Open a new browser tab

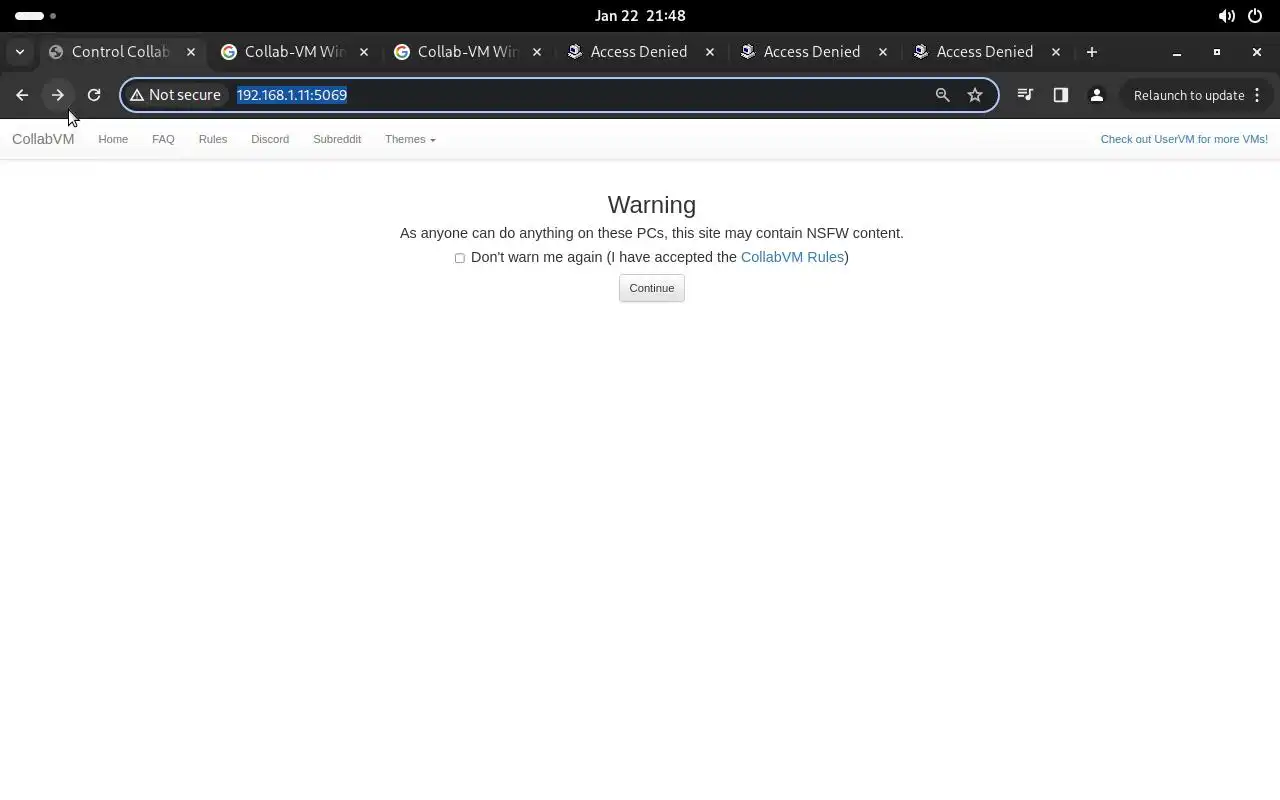(1092, 52)
